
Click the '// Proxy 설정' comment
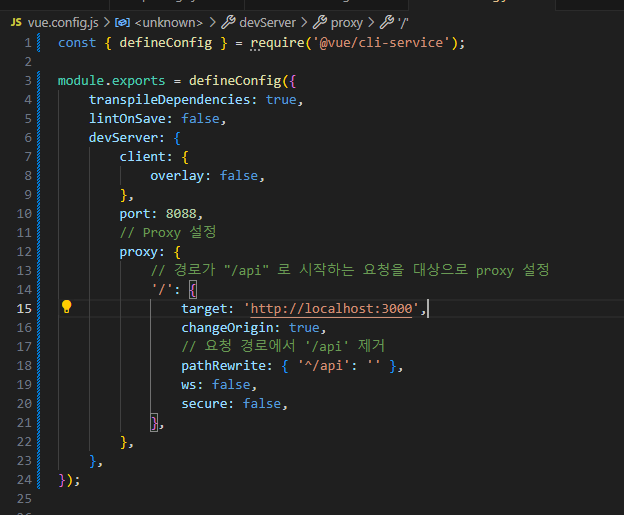[x=168, y=232]
